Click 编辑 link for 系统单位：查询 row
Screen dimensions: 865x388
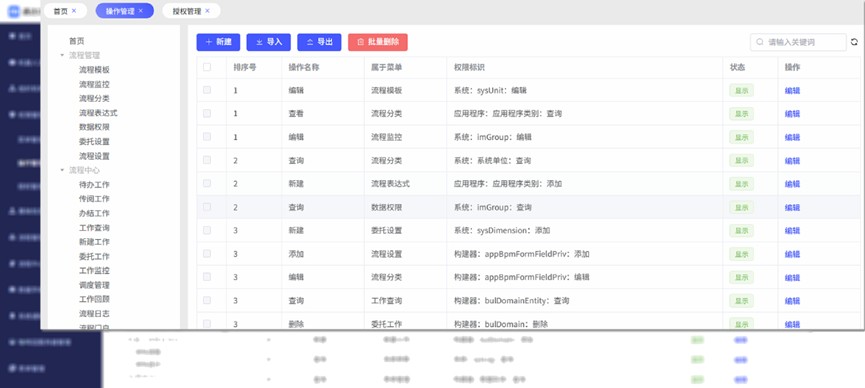792,161
